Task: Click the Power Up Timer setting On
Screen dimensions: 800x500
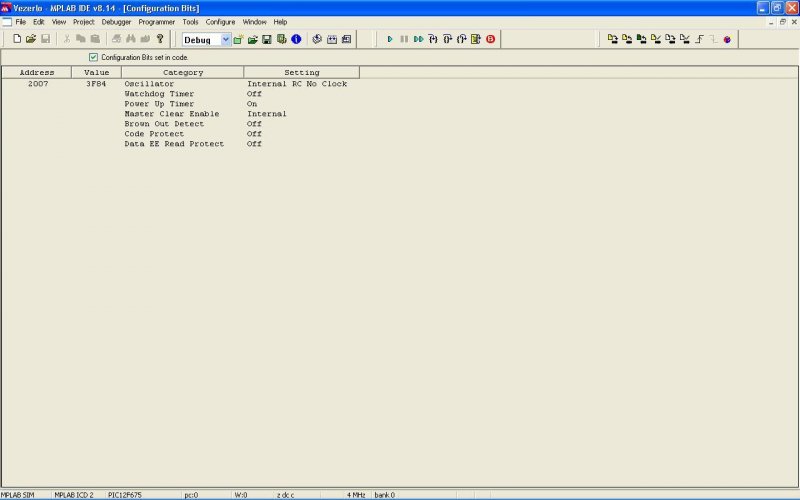Action: coord(252,104)
